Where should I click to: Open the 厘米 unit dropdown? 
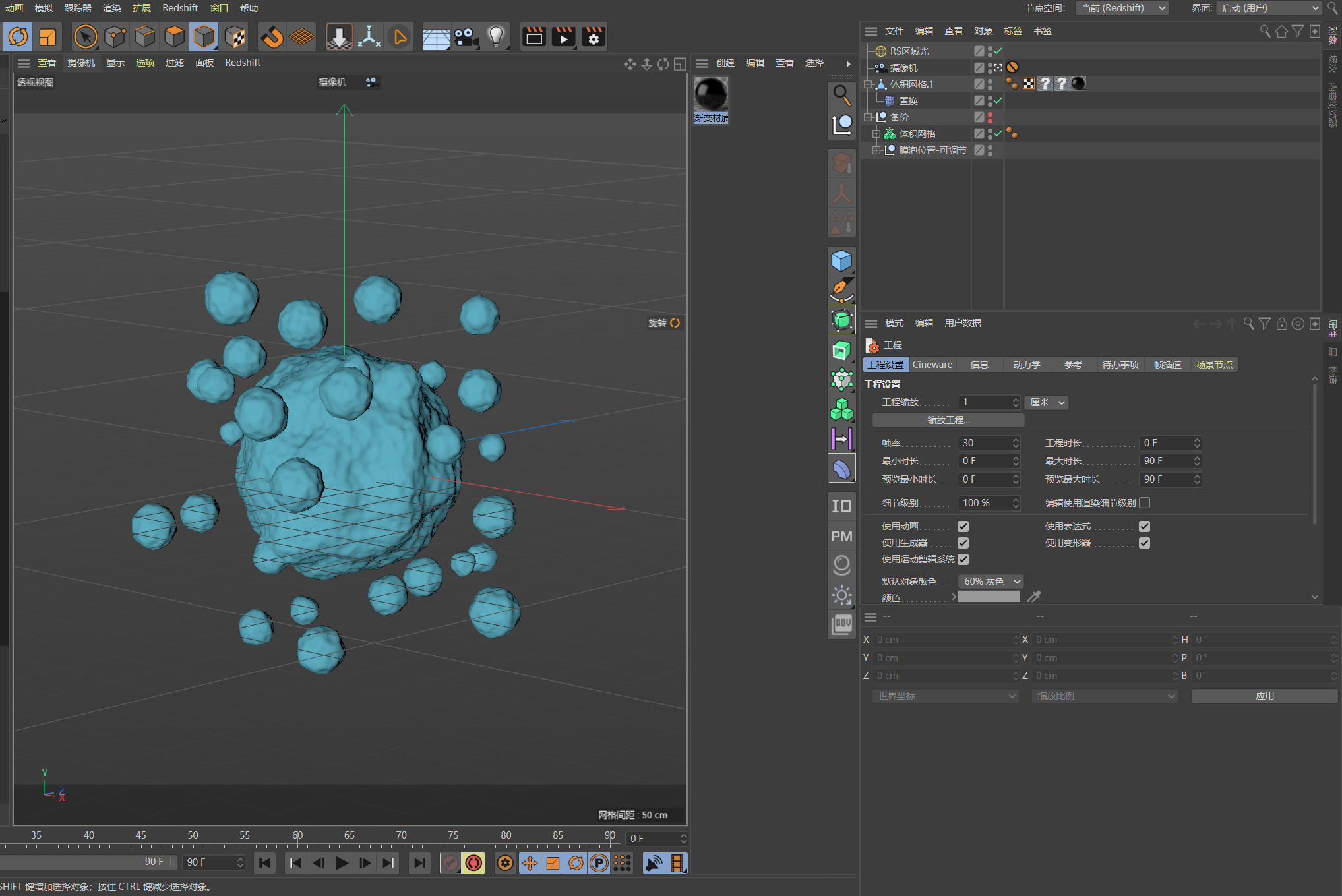1047,402
